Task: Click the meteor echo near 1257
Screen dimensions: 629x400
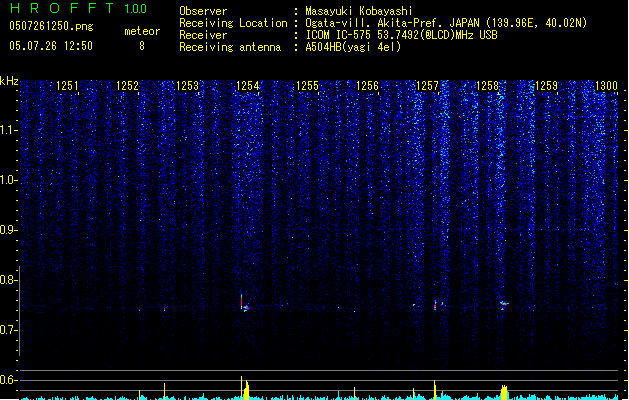Action: (435, 305)
